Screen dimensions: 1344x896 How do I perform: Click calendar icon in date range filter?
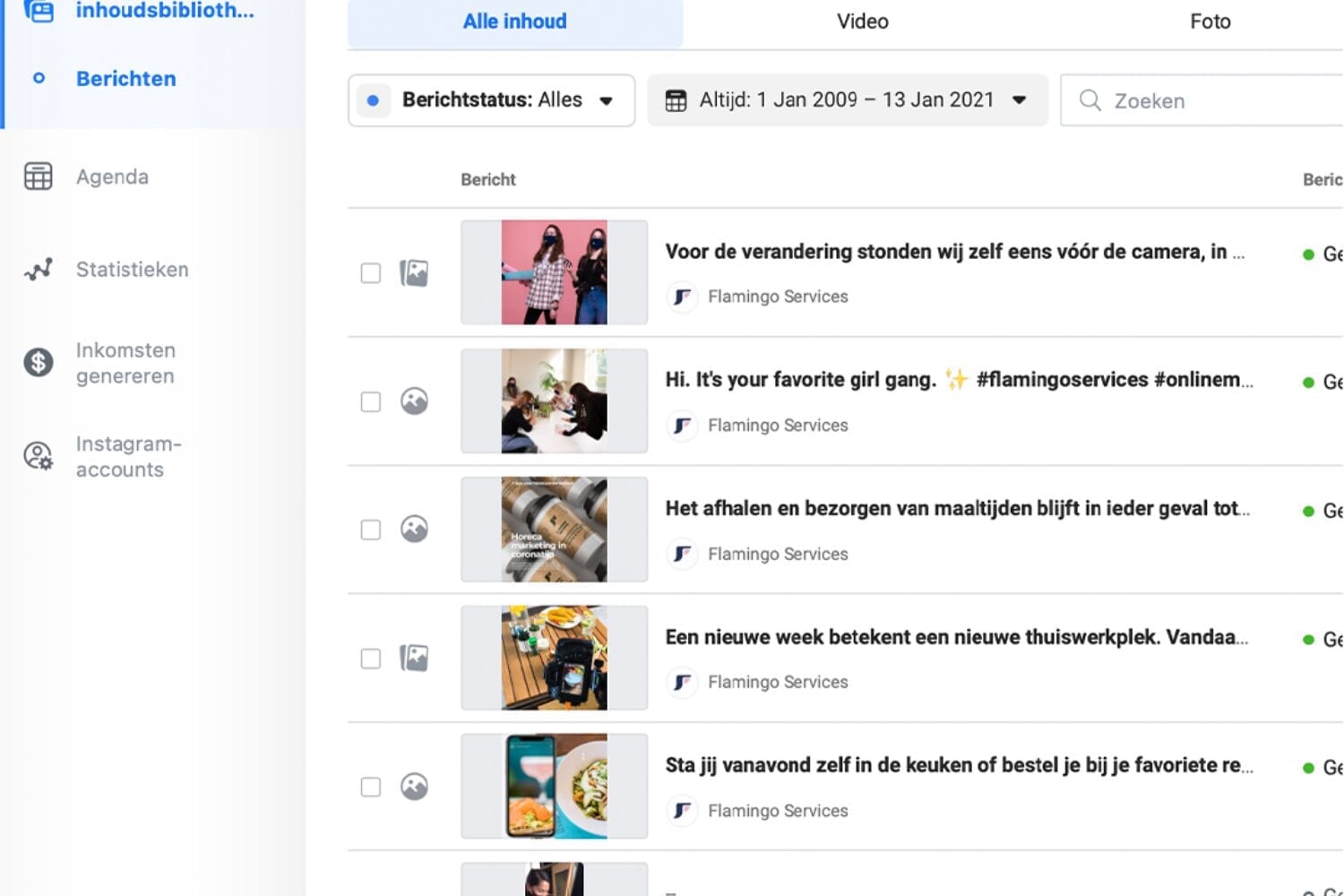[676, 100]
